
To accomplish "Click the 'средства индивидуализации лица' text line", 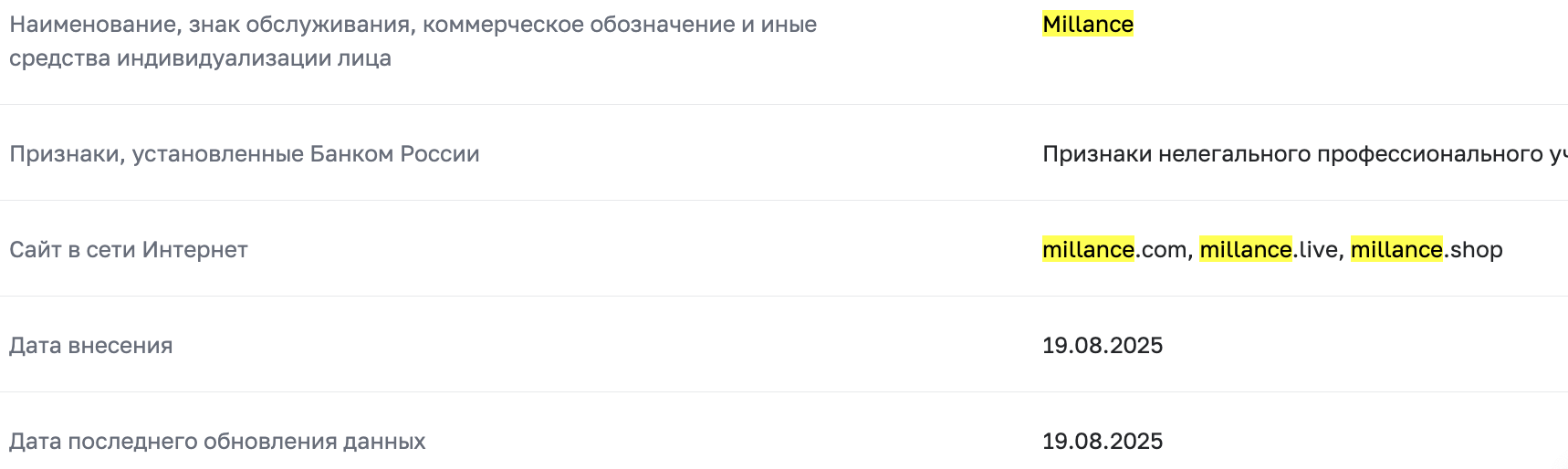I will (x=200, y=58).
